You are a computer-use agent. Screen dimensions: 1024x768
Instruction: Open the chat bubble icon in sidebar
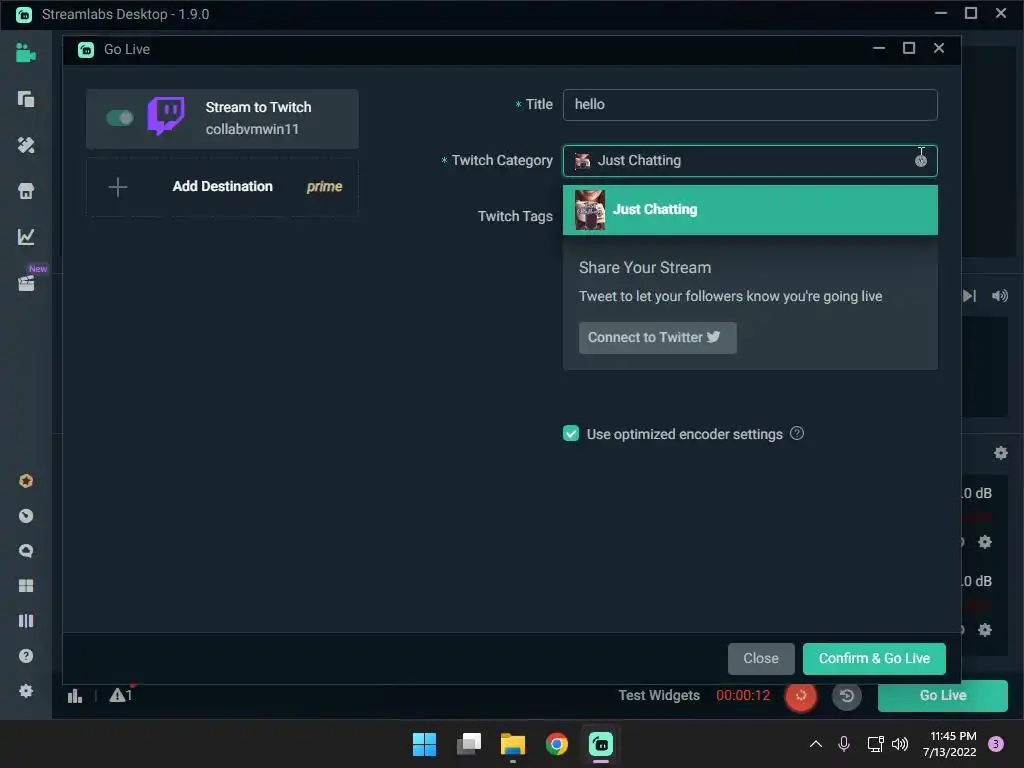25,551
